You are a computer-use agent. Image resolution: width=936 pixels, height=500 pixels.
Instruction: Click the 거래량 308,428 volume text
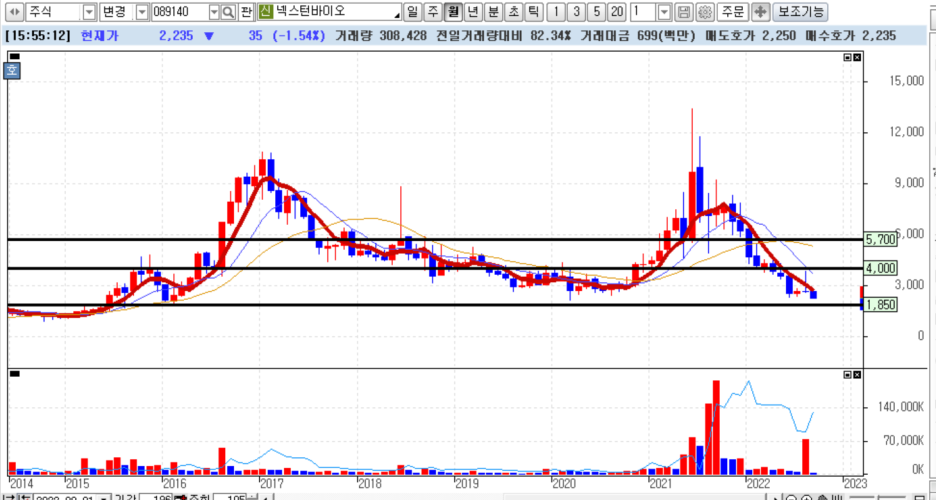coord(381,36)
